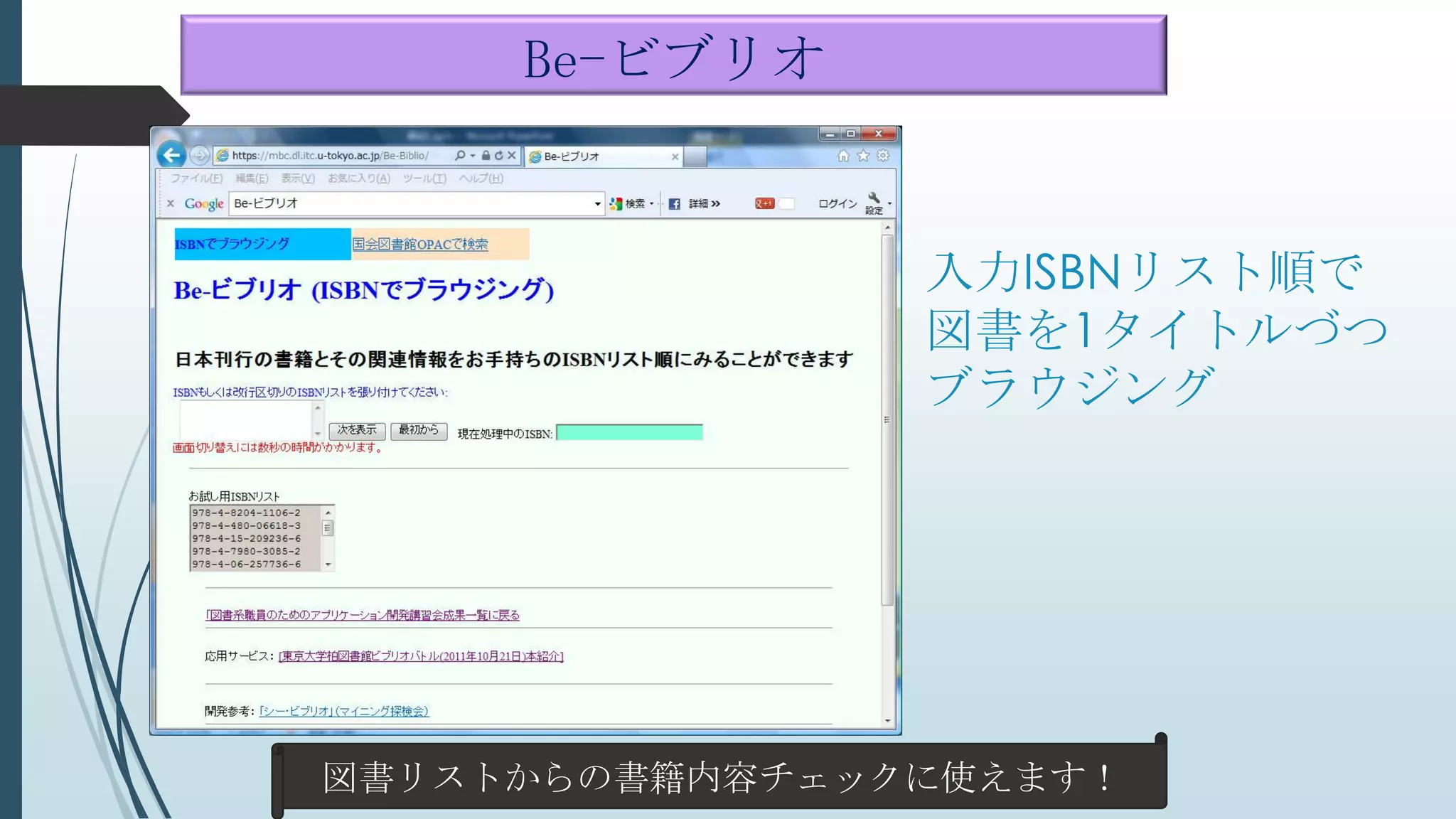1456x819 pixels.
Task: Click the page scrollbar up arrow
Action: pyautogui.click(x=887, y=227)
